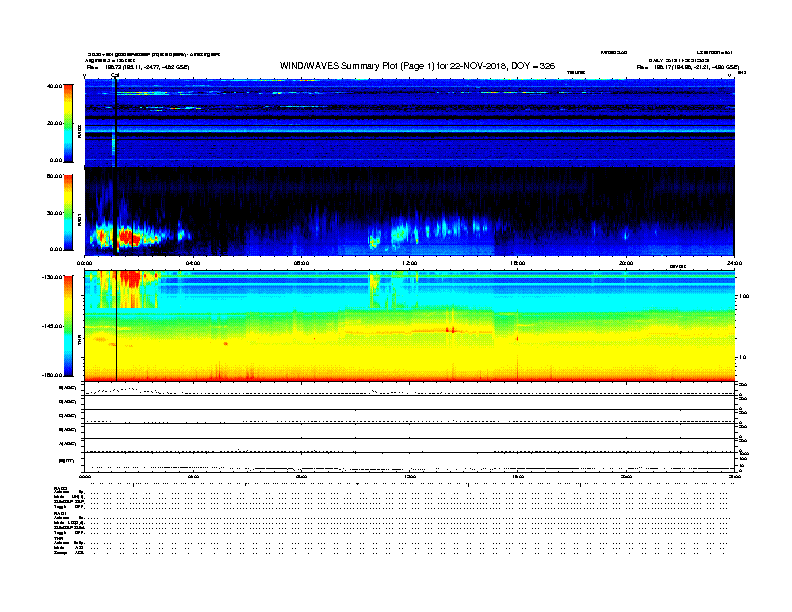Click the spacecraft position text at top right
Image resolution: width=792 pixels, height=612 pixels.
click(x=687, y=67)
